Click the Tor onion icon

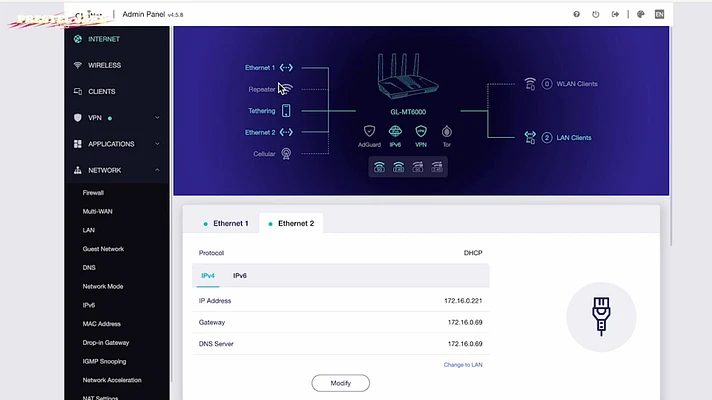click(447, 131)
